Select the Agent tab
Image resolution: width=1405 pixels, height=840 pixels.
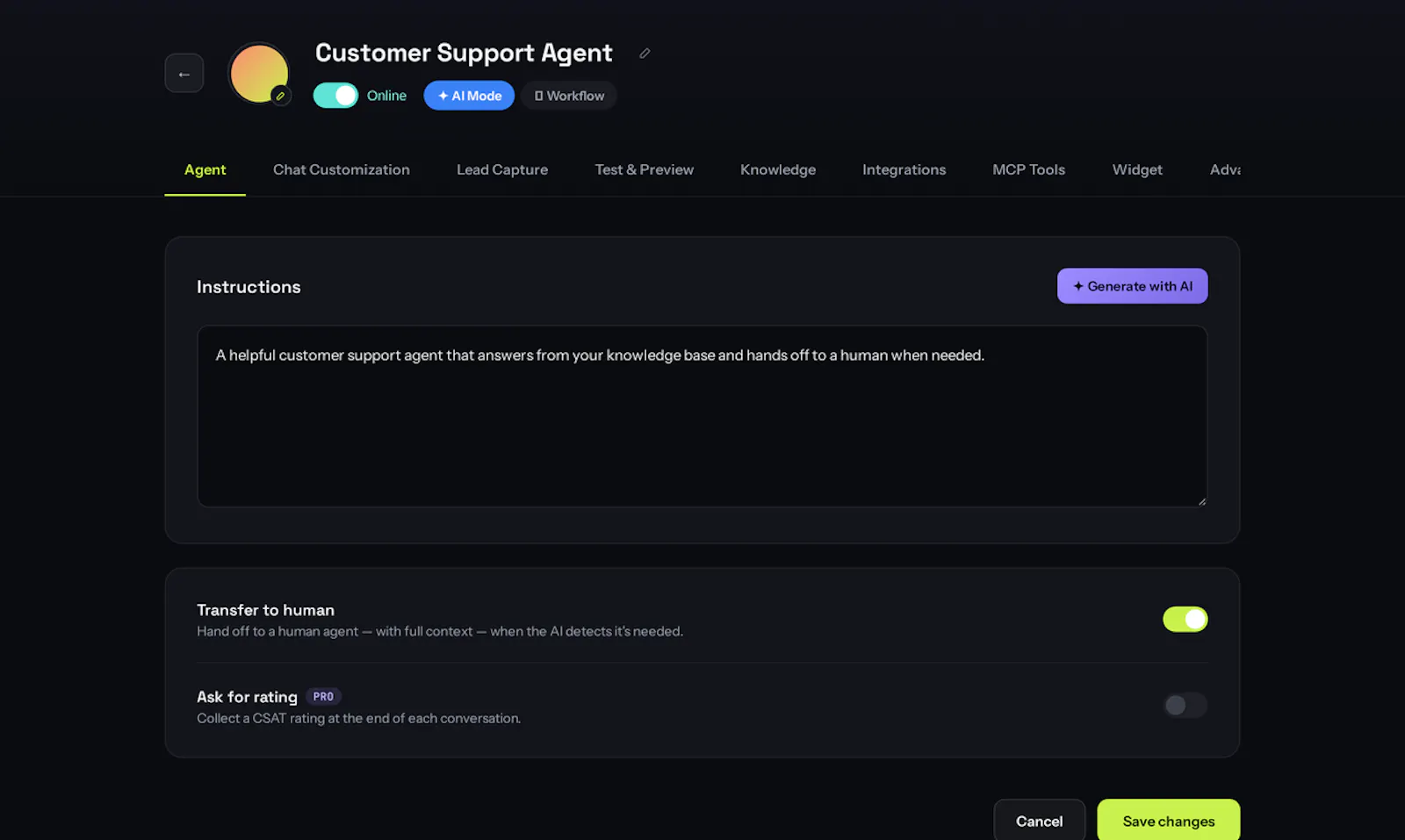coord(205,169)
